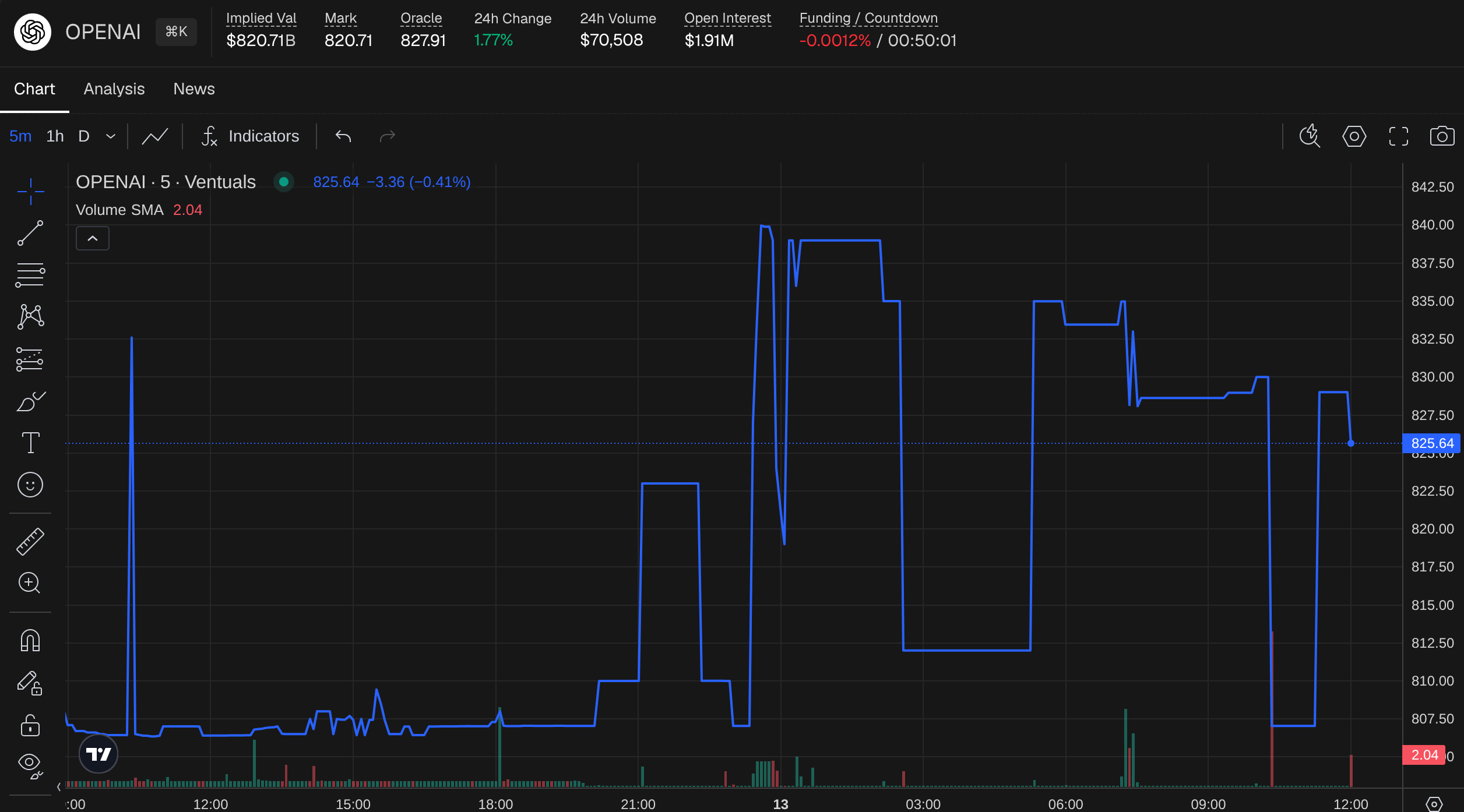Open the chart type line selector

155,136
